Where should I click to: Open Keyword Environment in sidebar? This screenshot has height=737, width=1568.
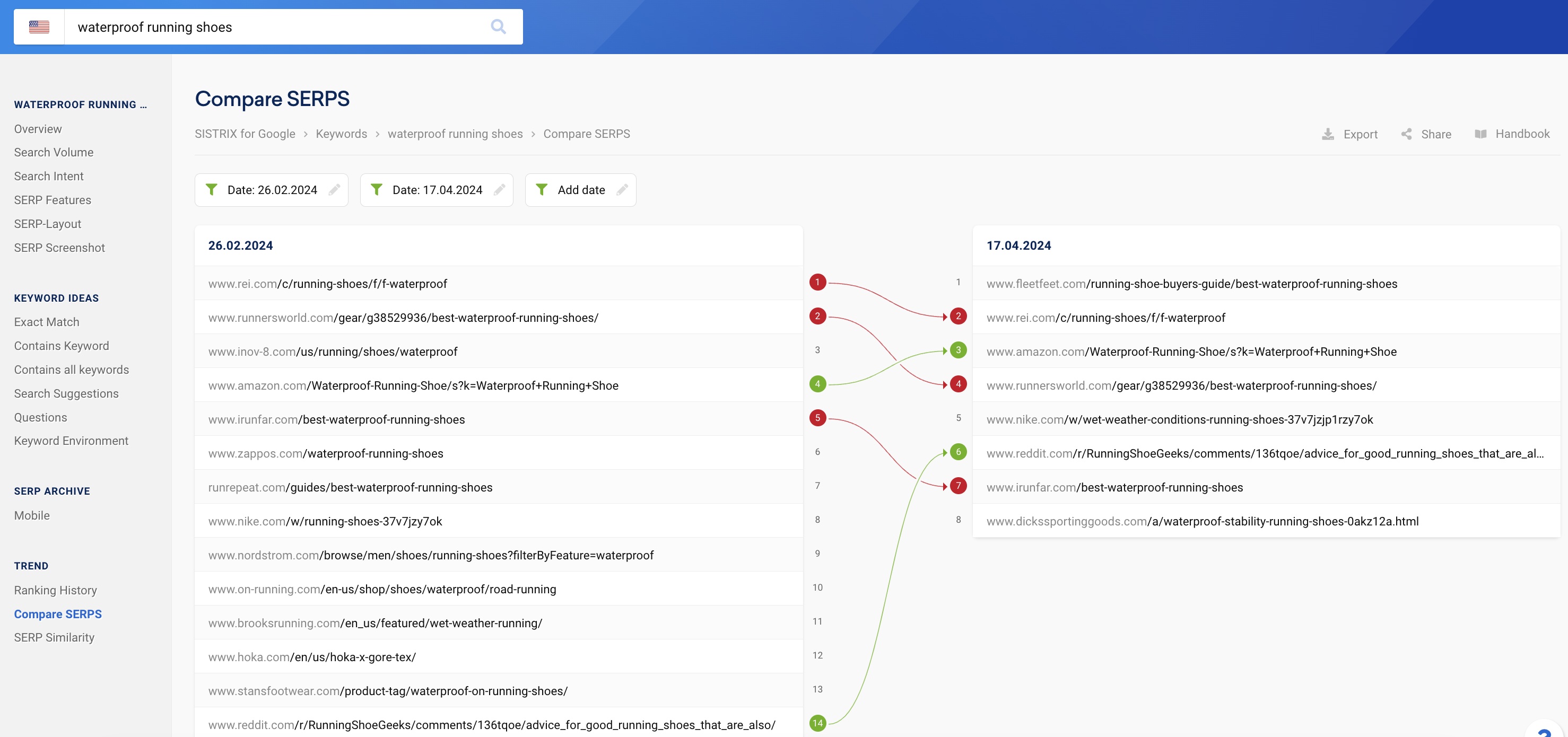71,441
